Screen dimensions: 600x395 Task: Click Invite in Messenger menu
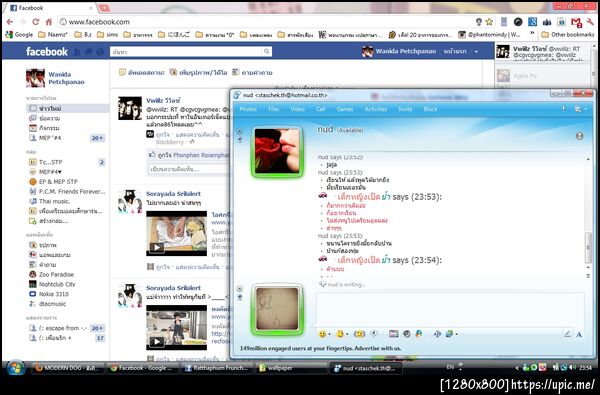pos(405,109)
